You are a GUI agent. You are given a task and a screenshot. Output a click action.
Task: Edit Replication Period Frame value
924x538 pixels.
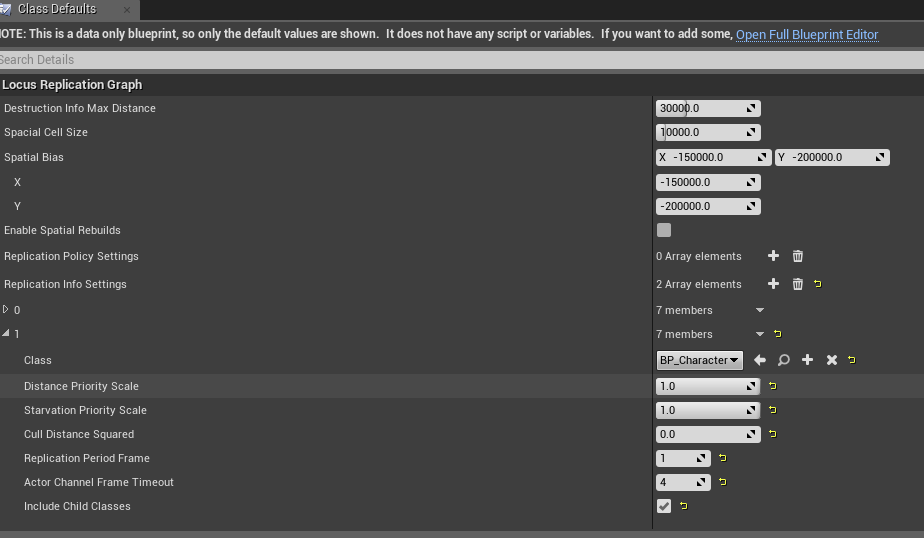tap(683, 458)
